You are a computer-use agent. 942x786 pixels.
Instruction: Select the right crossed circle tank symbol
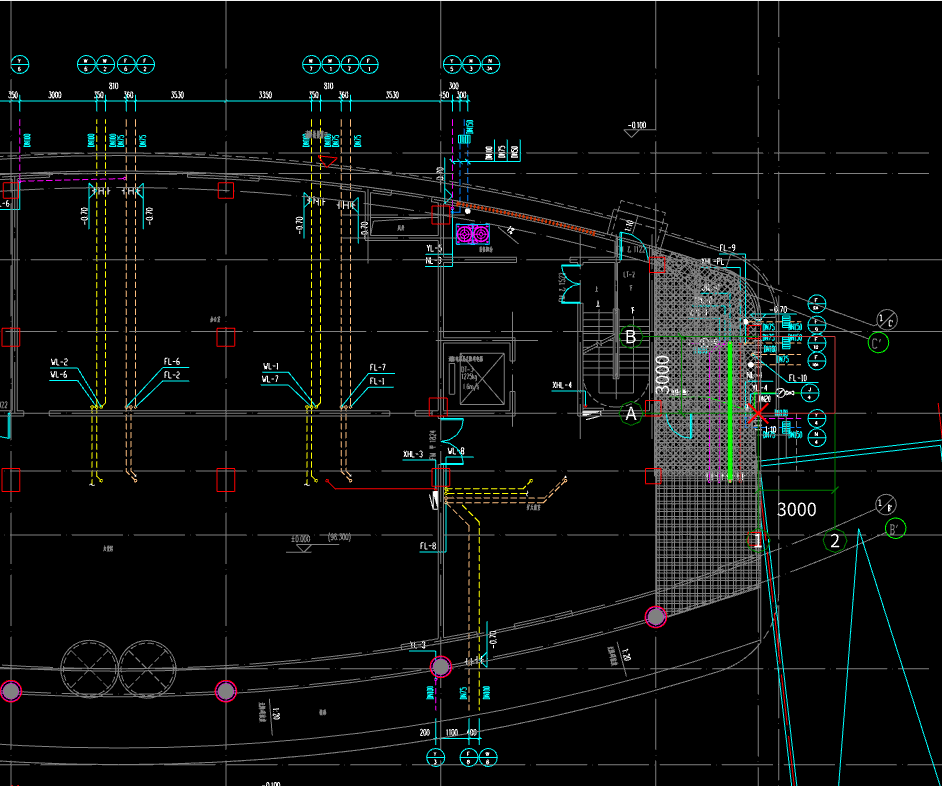[x=147, y=669]
